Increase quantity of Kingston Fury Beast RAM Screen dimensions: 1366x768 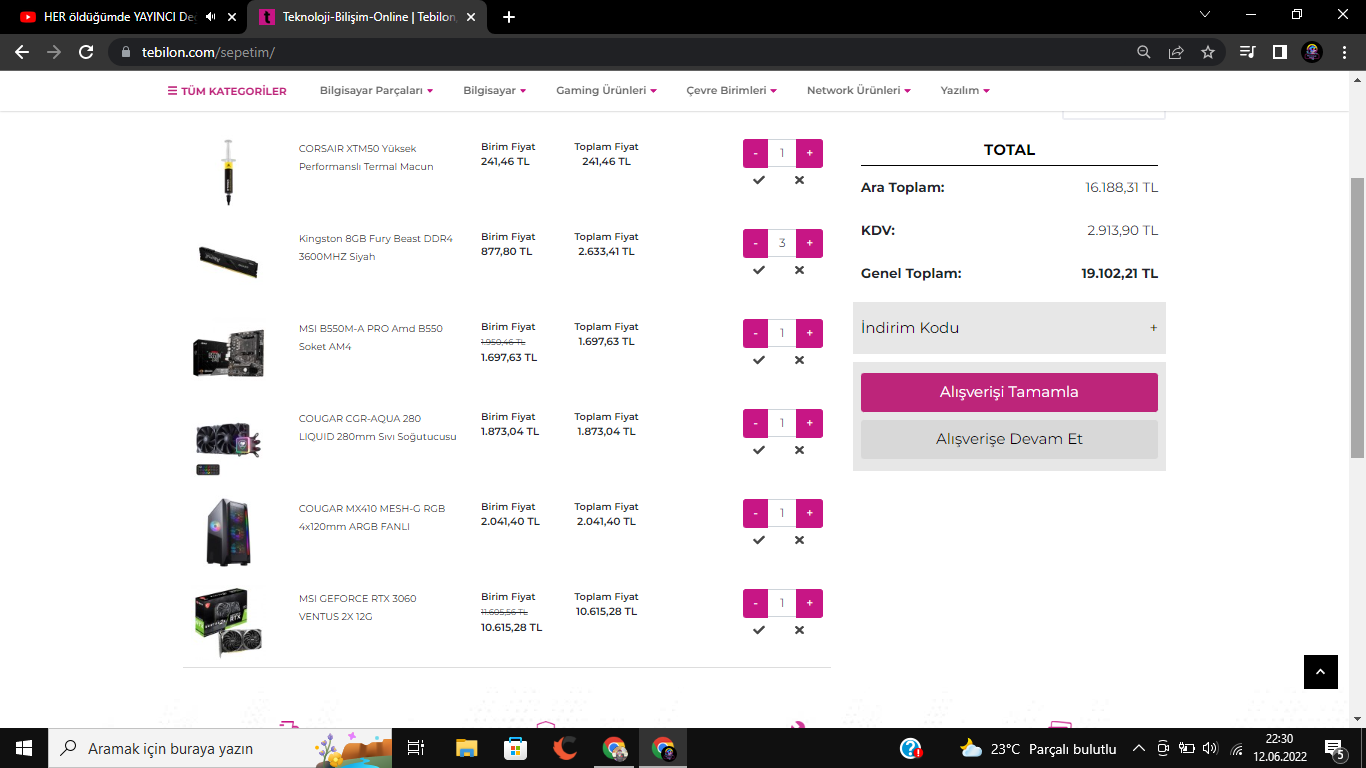[809, 243]
